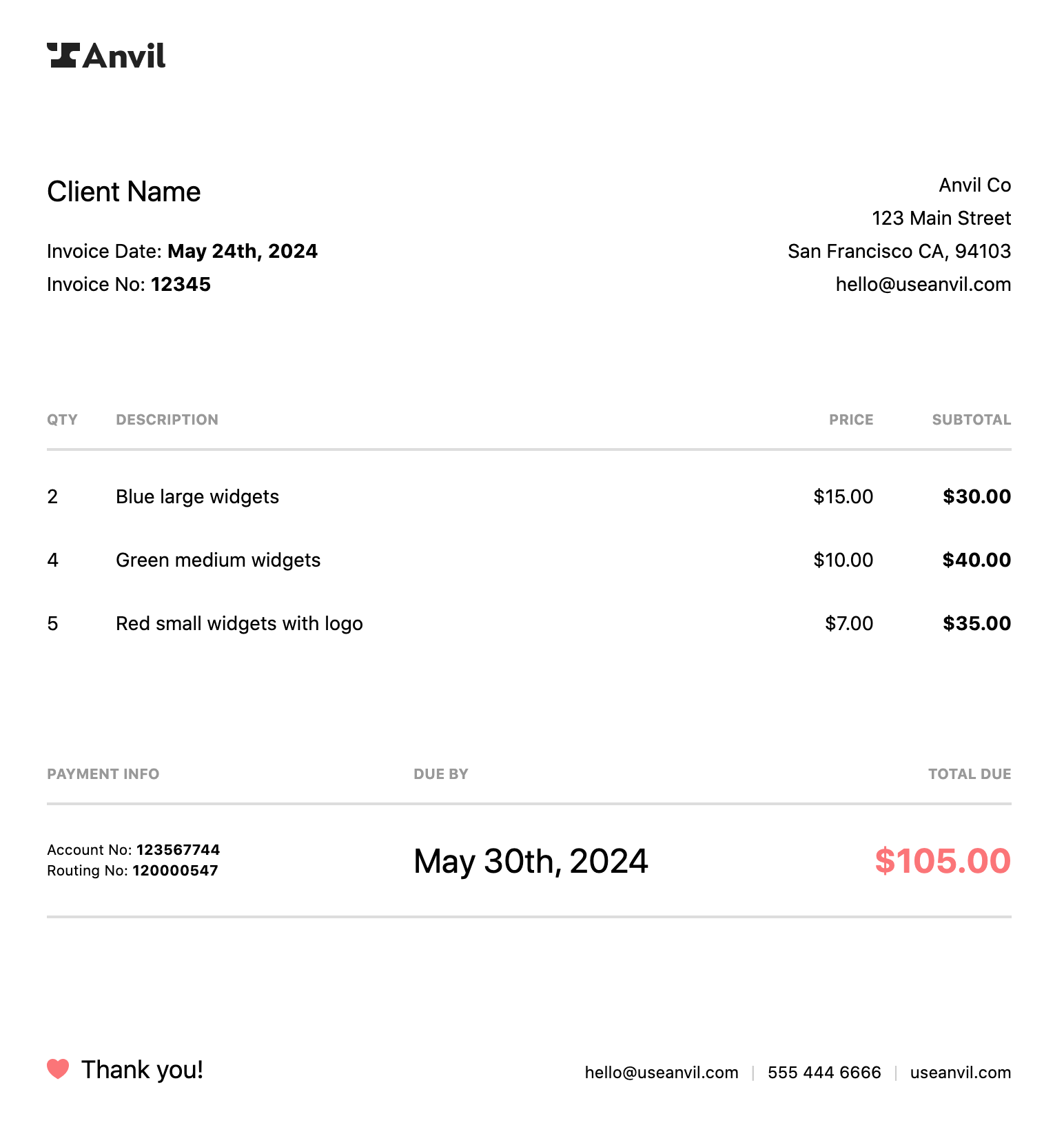Select the Green medium widgets description
The width and height of the screenshot is (1064, 1143).
tap(218, 560)
